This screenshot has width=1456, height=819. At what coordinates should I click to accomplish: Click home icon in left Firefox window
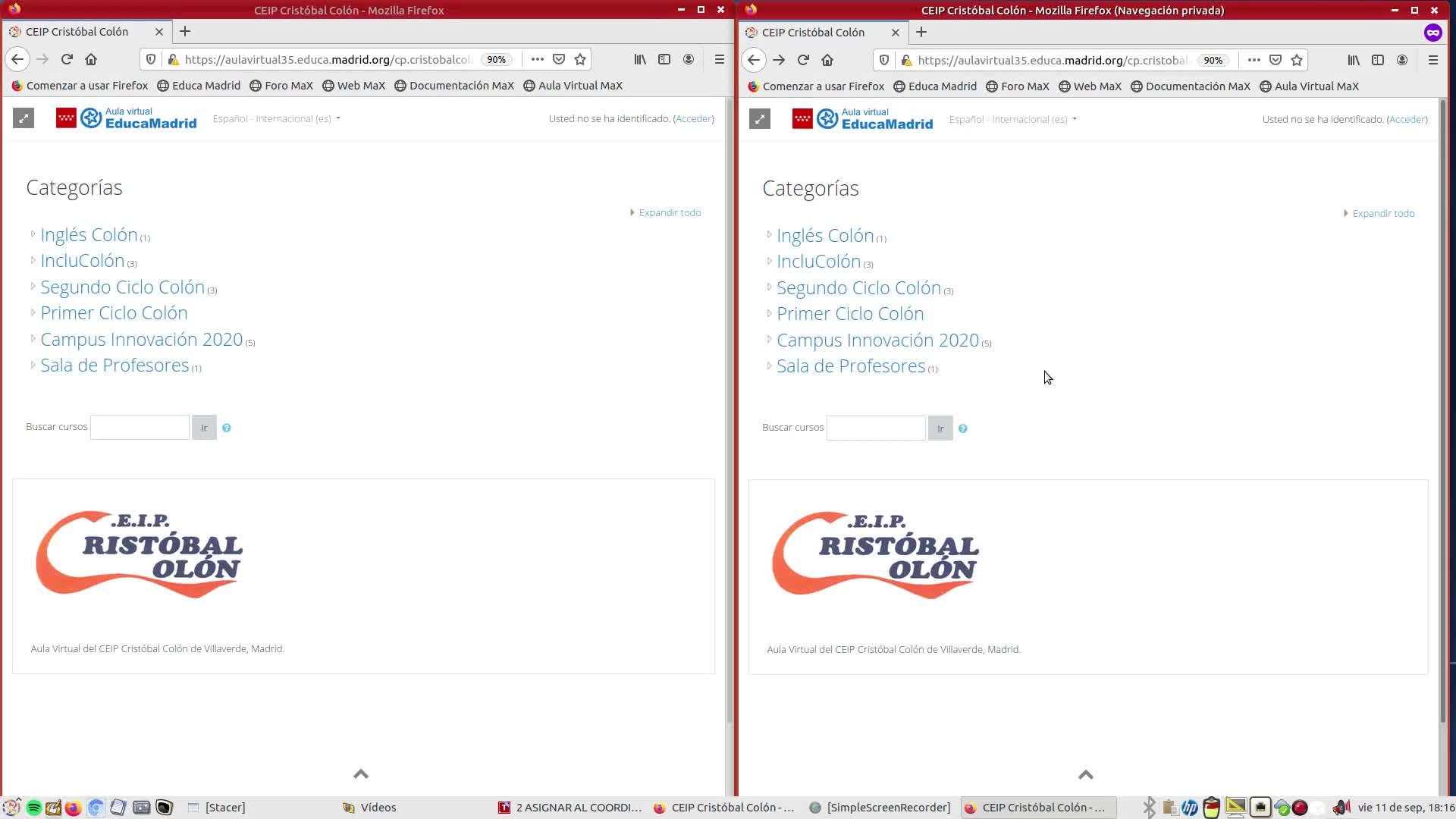[x=91, y=59]
